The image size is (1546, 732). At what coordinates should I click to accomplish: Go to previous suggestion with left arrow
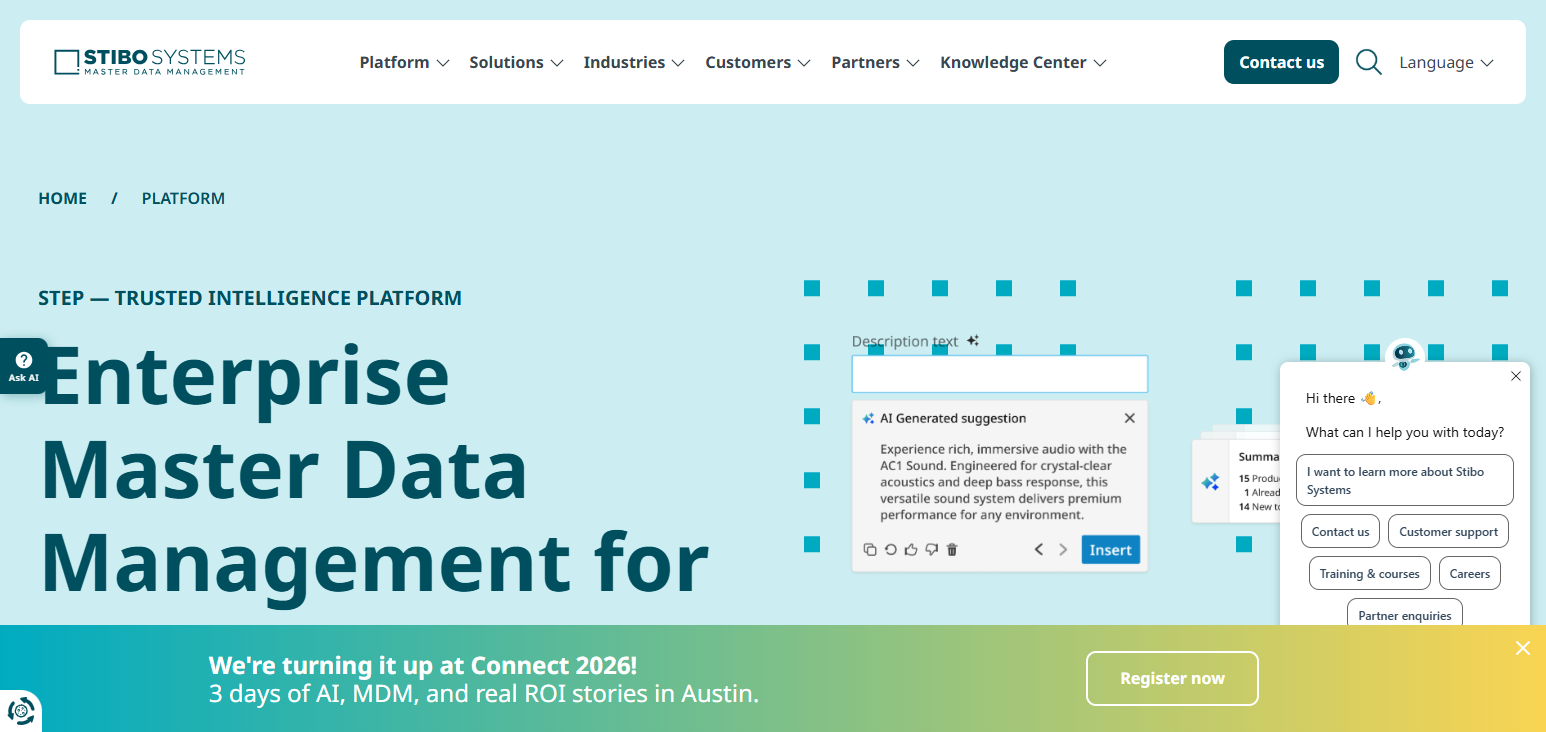tap(1039, 549)
